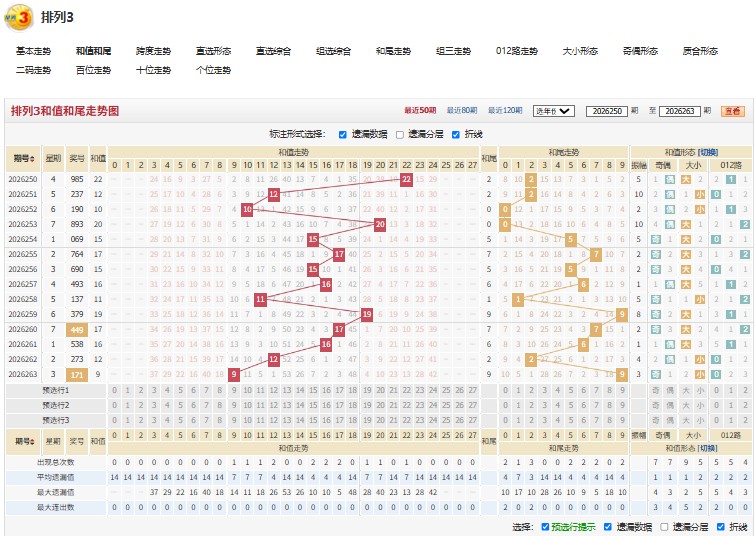
Task: Select number 20 in 预选行2 row
Action: (380, 405)
